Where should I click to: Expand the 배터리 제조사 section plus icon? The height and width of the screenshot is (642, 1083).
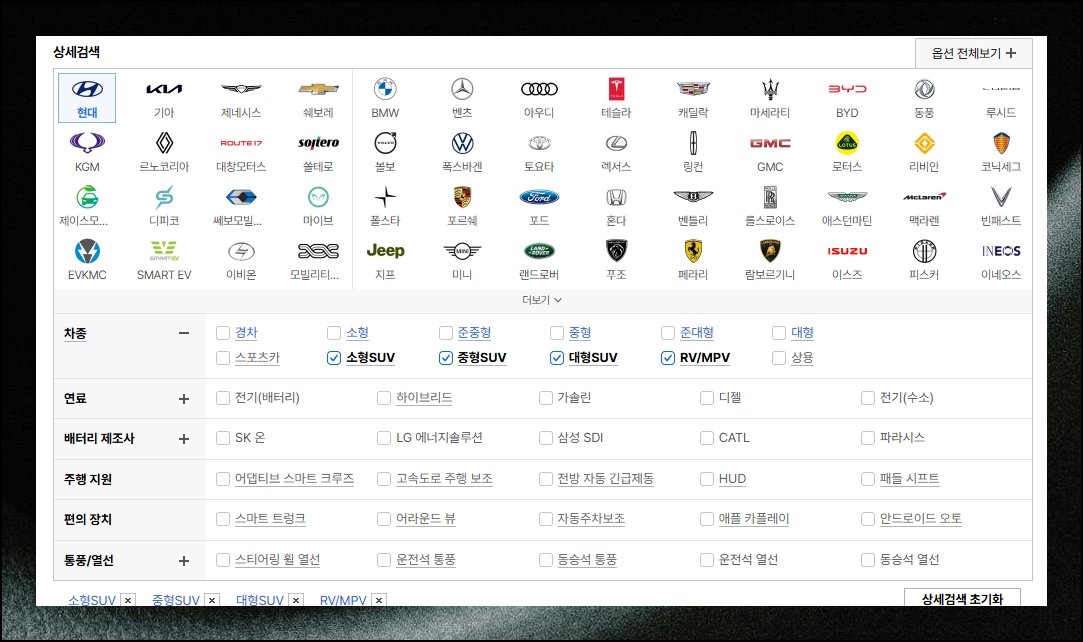coord(184,439)
